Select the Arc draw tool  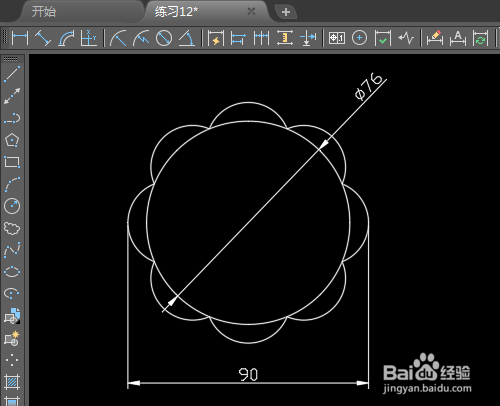12,184
